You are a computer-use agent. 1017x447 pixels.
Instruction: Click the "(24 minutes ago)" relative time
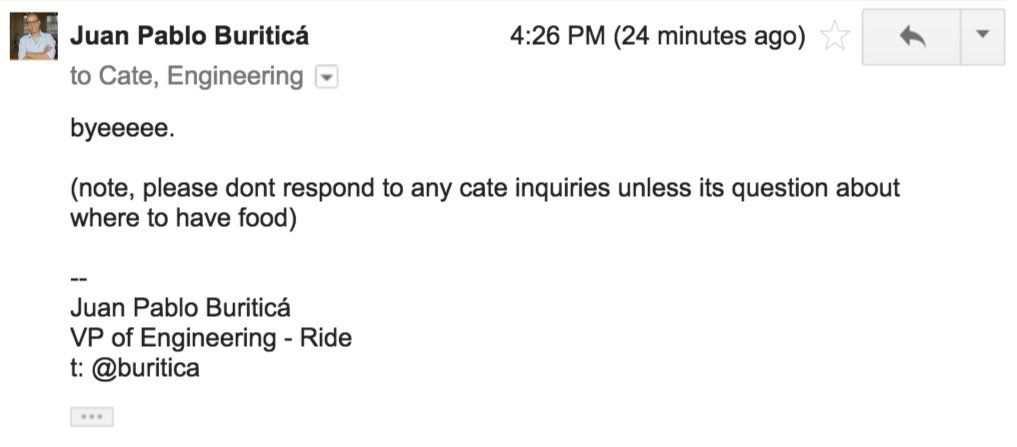click(709, 37)
